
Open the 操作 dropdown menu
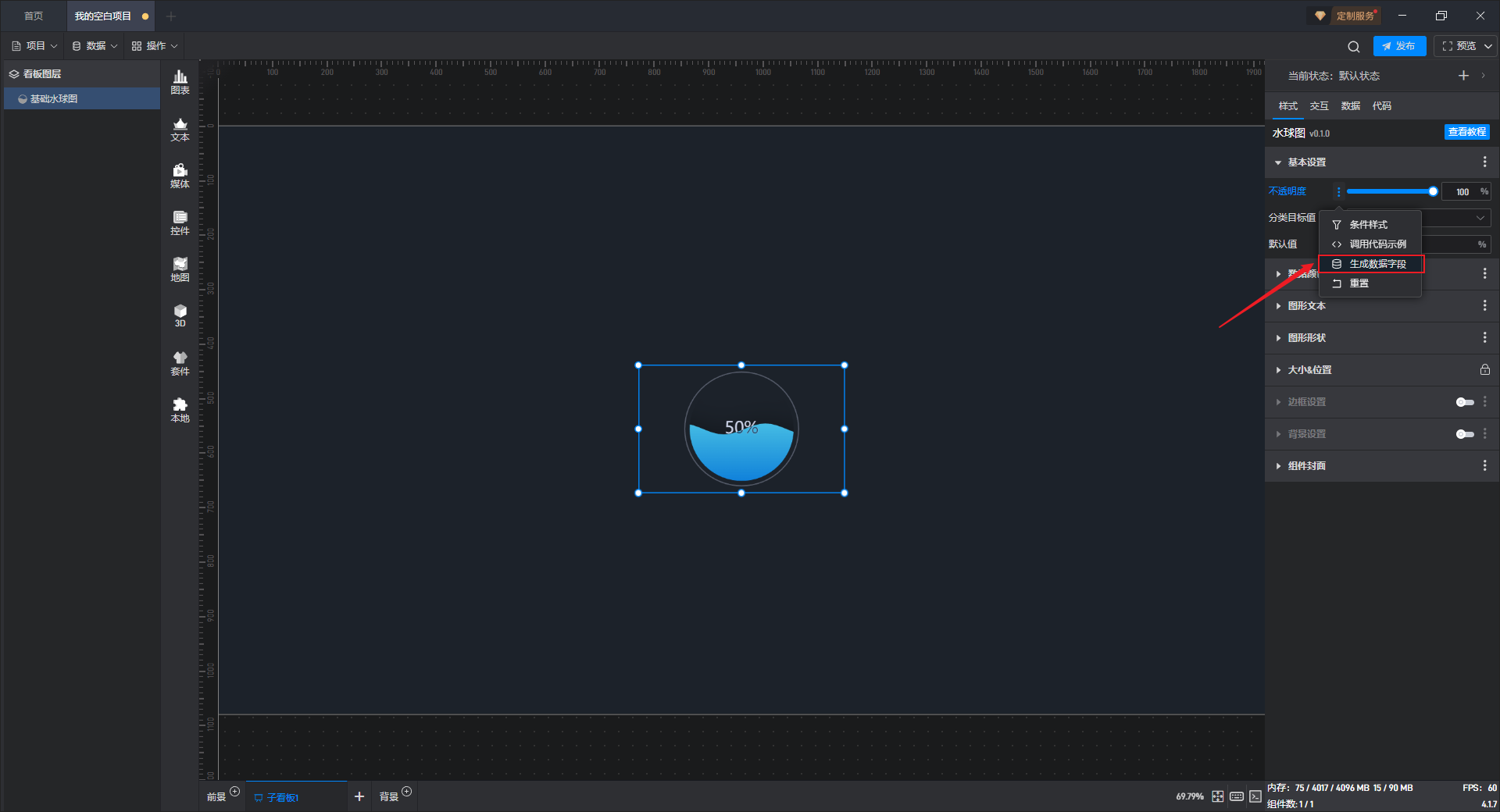pos(155,46)
